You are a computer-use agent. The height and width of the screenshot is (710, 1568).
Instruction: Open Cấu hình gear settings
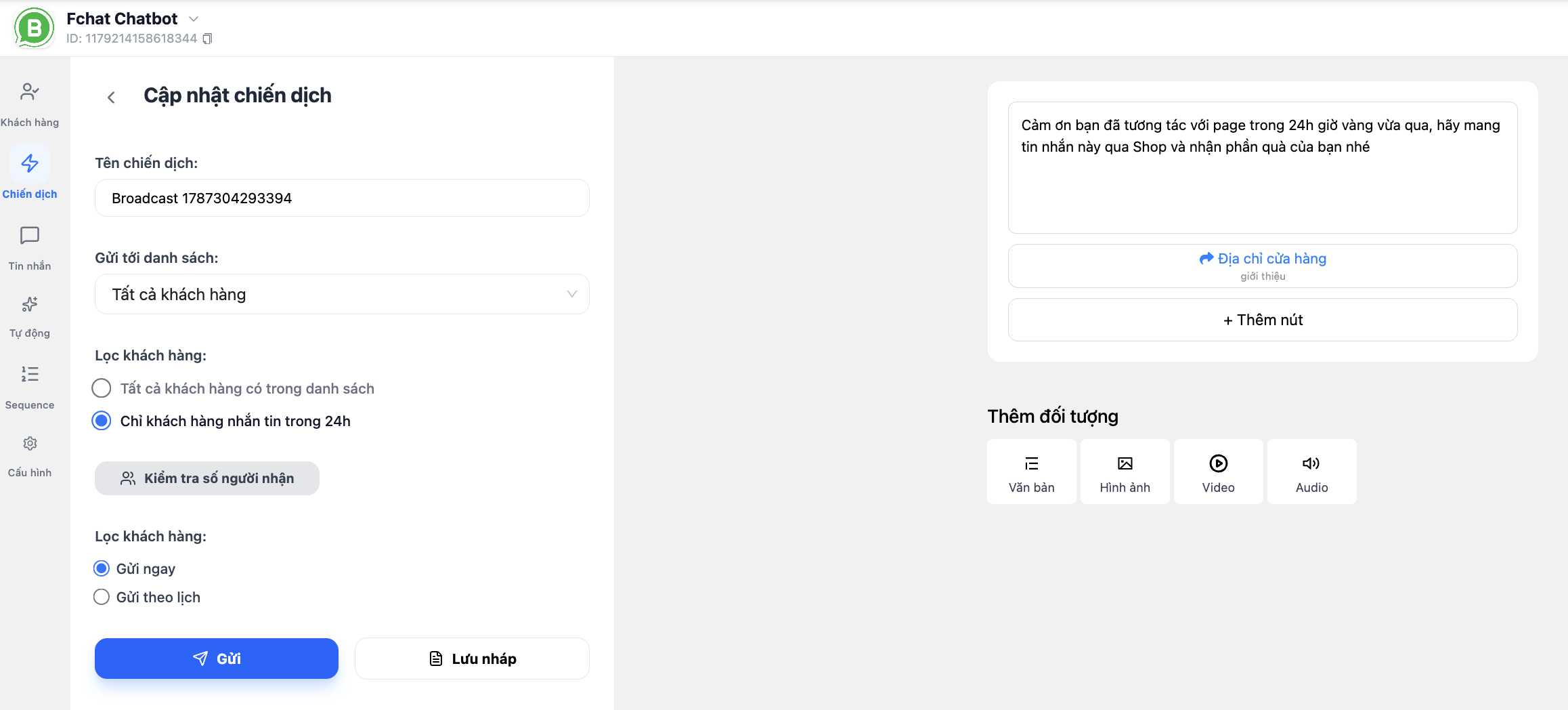click(x=30, y=444)
